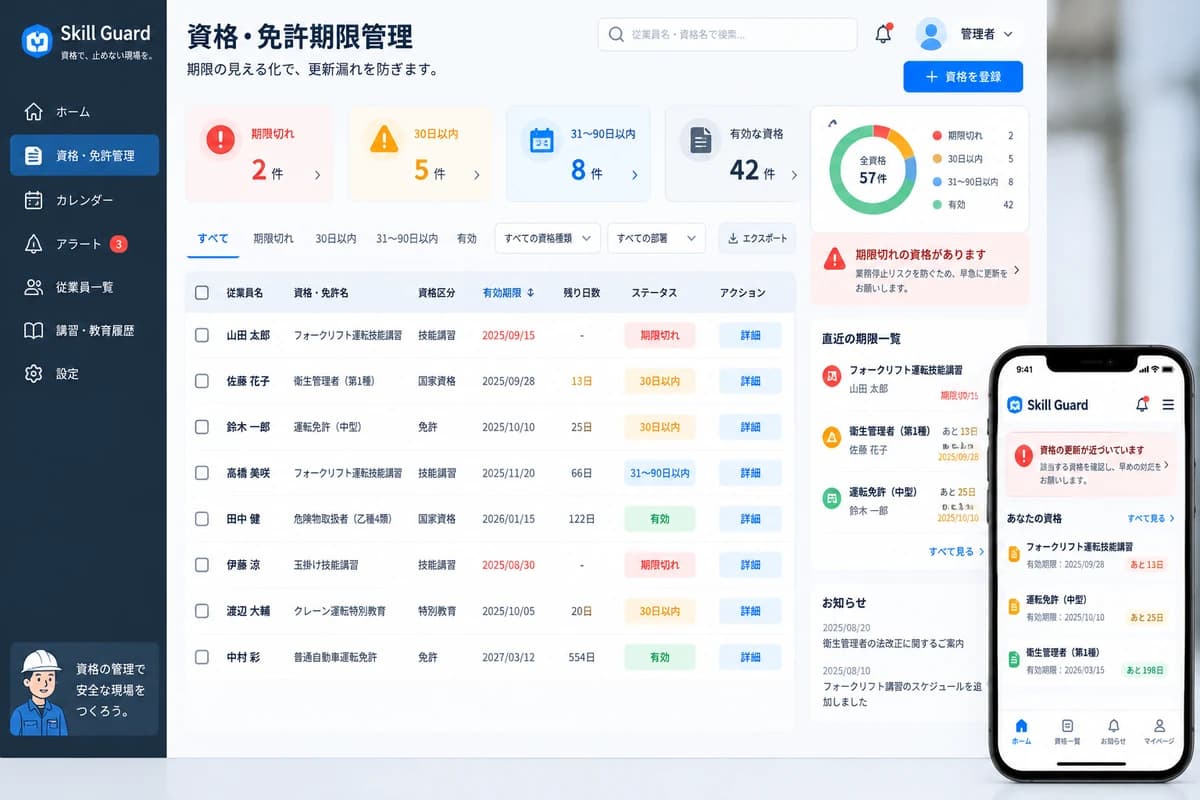Click the chevron on 期限切れ 2件 card

click(x=318, y=175)
